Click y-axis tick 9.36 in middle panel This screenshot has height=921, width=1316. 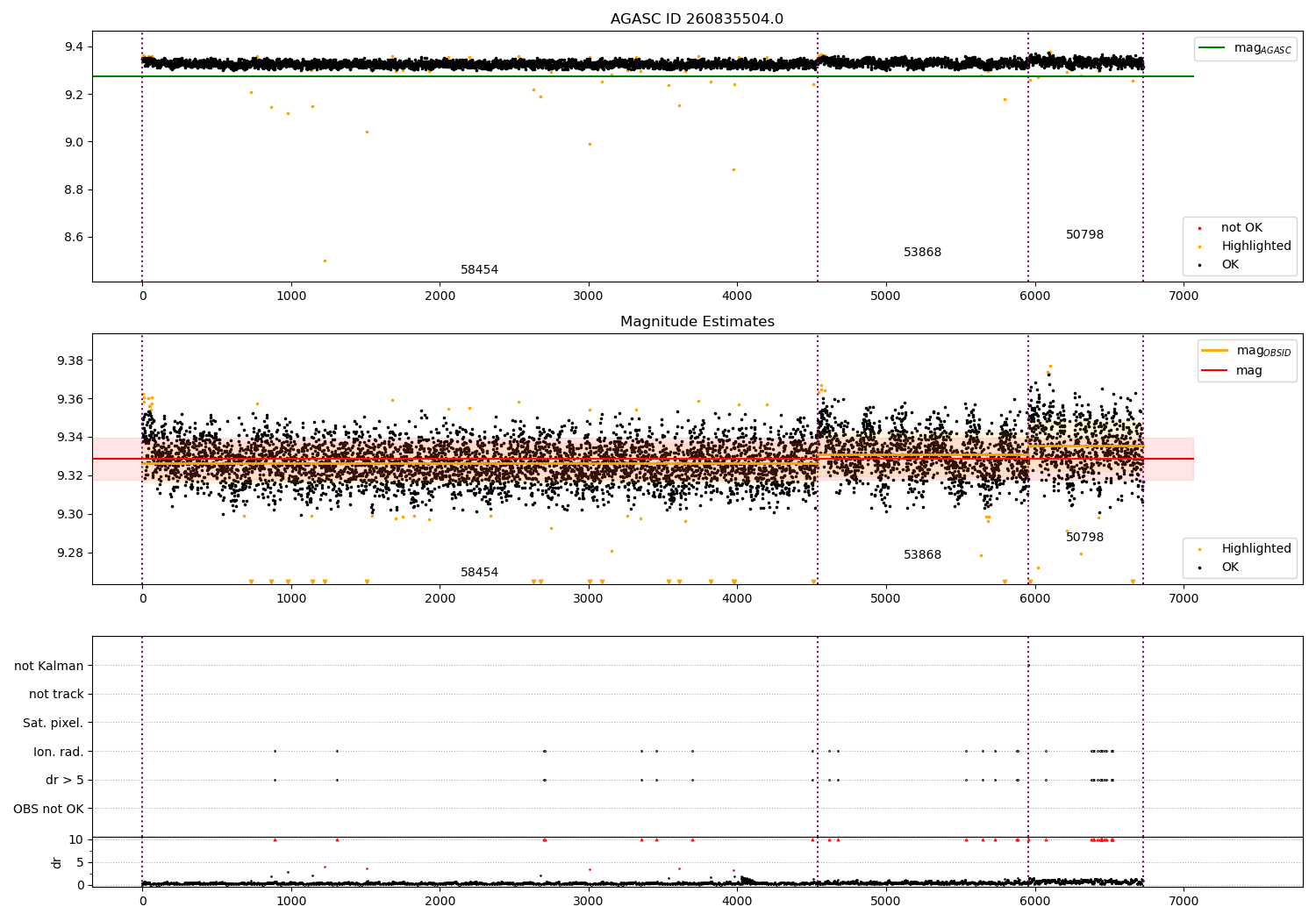click(x=70, y=399)
